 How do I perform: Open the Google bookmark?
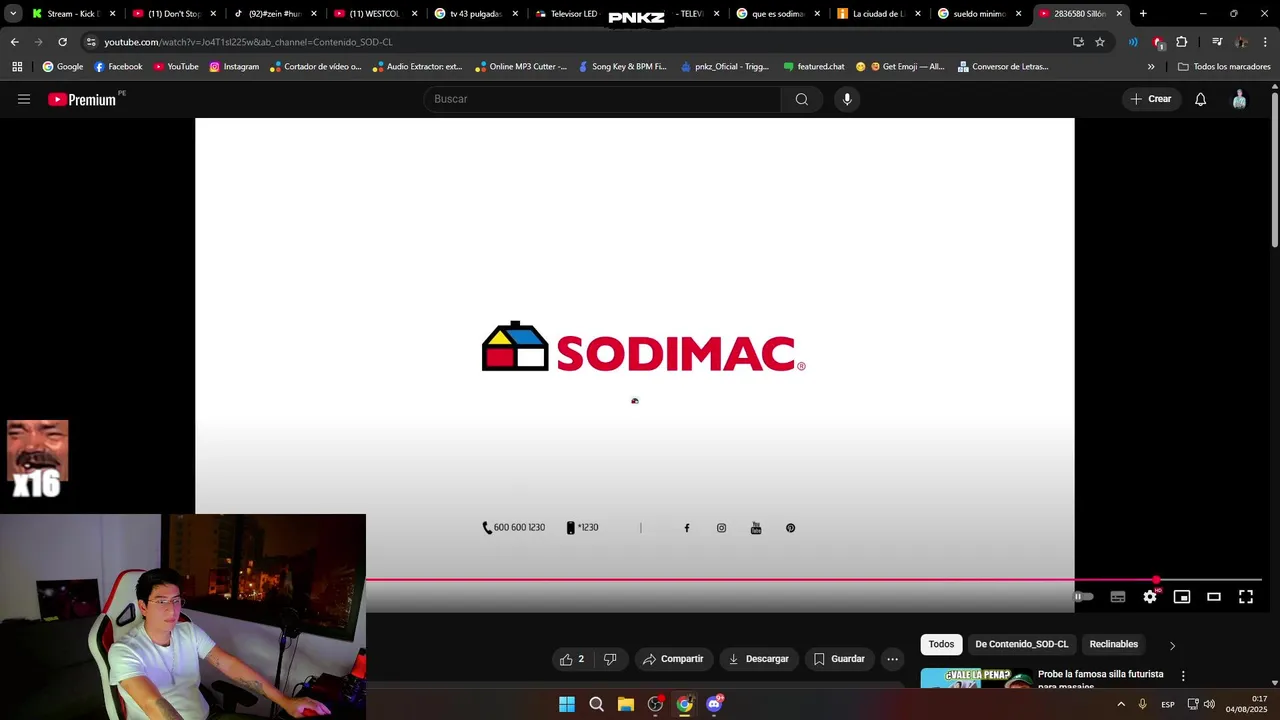(63, 67)
